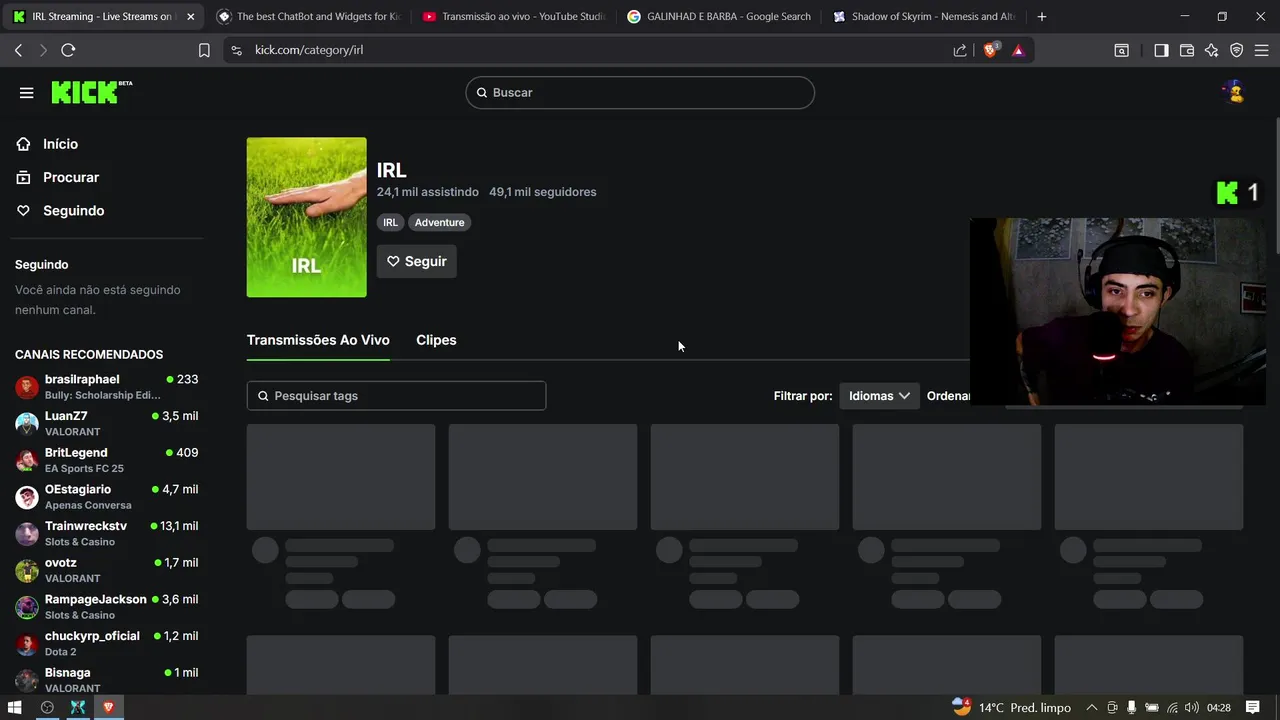Image resolution: width=1280 pixels, height=720 pixels.
Task: Open the tab search icon in toolbar
Action: [1122, 50]
